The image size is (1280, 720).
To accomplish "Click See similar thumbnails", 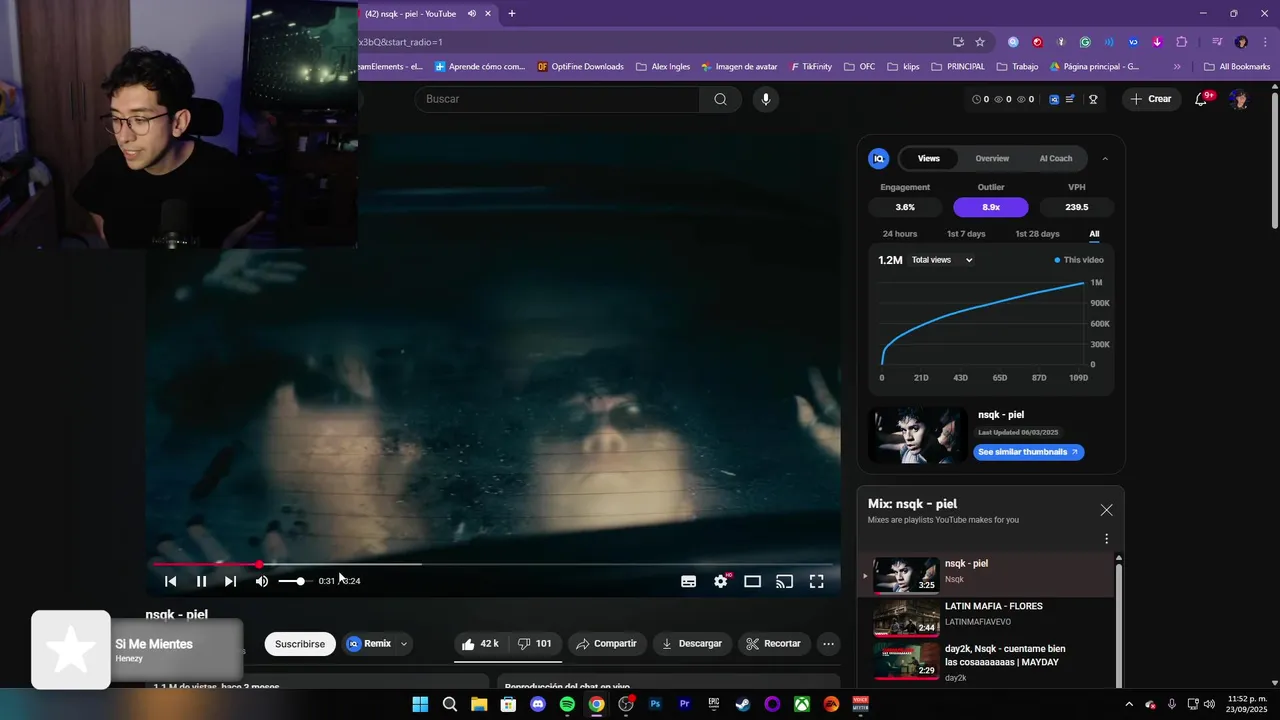I will coord(1028,452).
